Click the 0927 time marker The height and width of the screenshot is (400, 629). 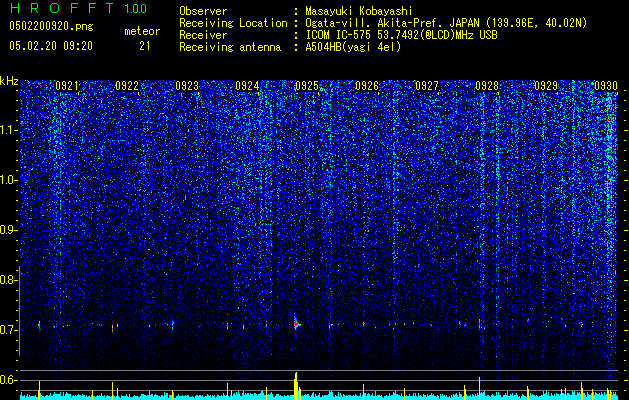coord(427,86)
